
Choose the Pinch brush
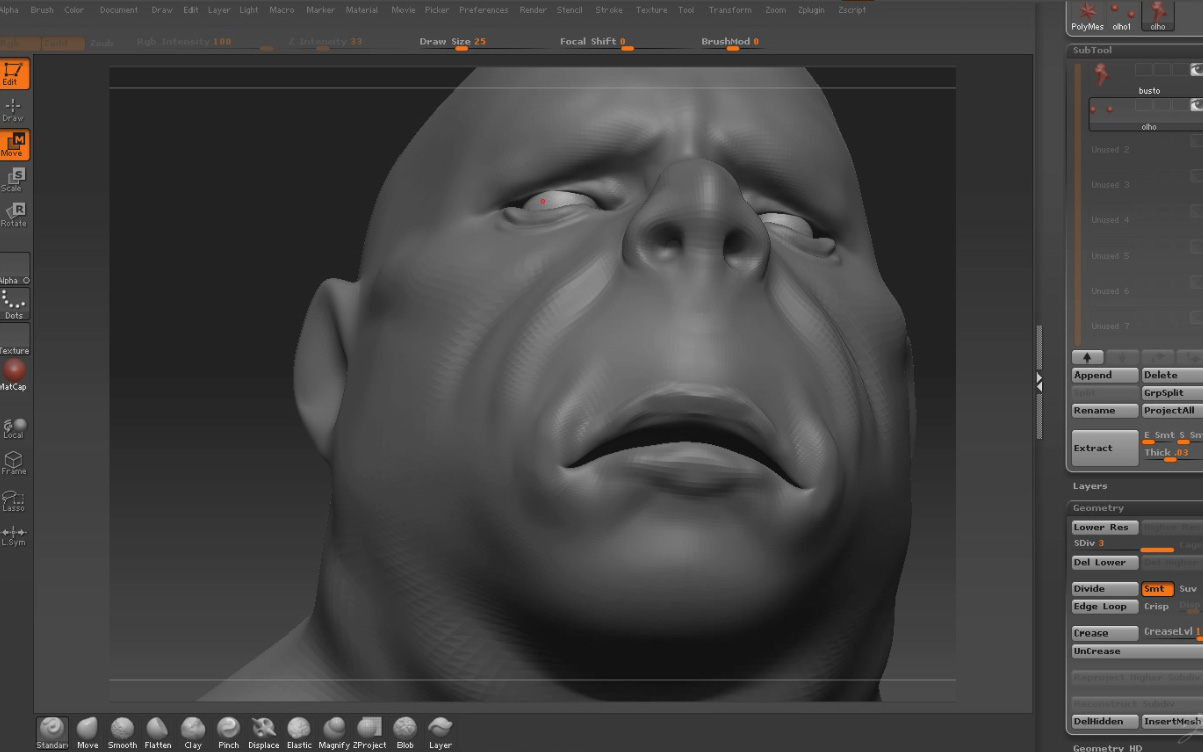coord(228,730)
